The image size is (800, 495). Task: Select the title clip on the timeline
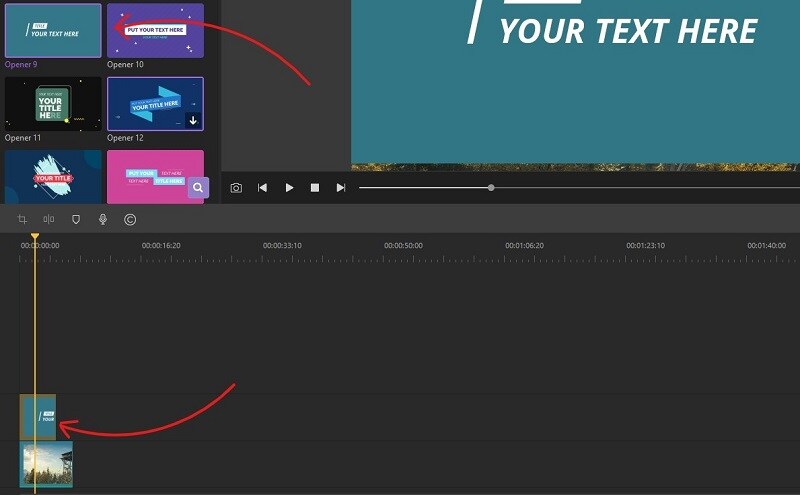point(38,417)
